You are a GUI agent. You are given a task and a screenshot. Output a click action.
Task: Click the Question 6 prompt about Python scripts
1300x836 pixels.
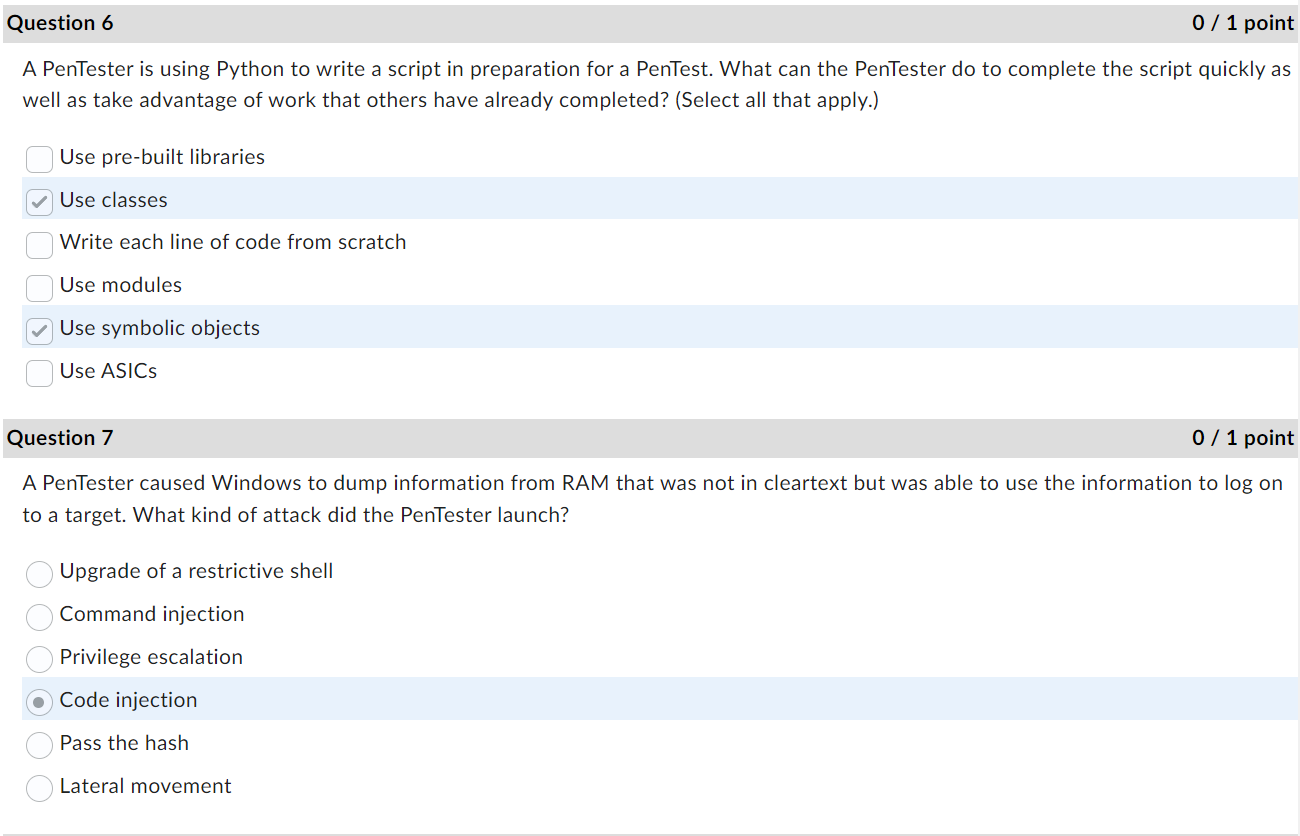[657, 85]
